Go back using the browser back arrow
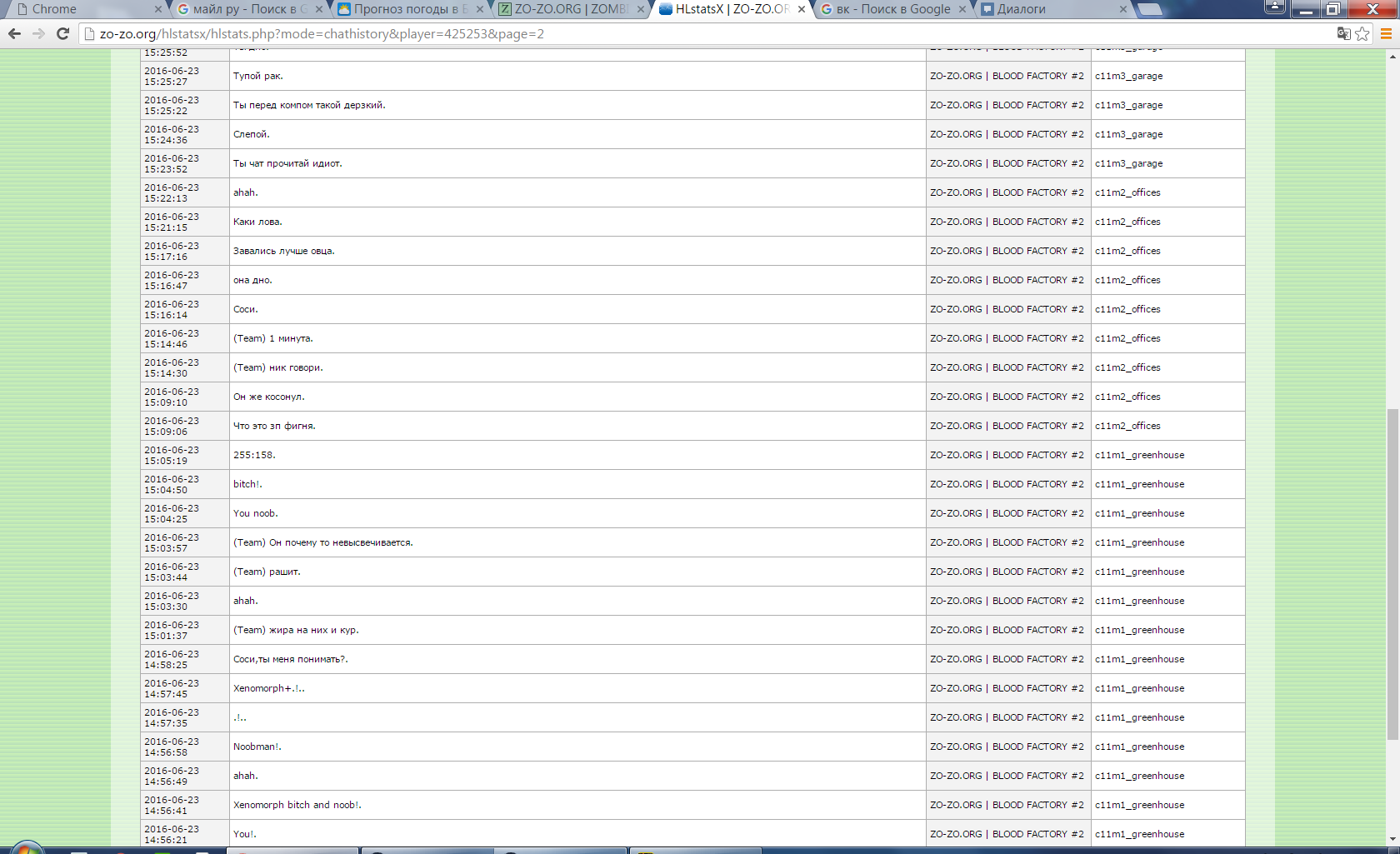The image size is (1400, 854). [x=14, y=33]
